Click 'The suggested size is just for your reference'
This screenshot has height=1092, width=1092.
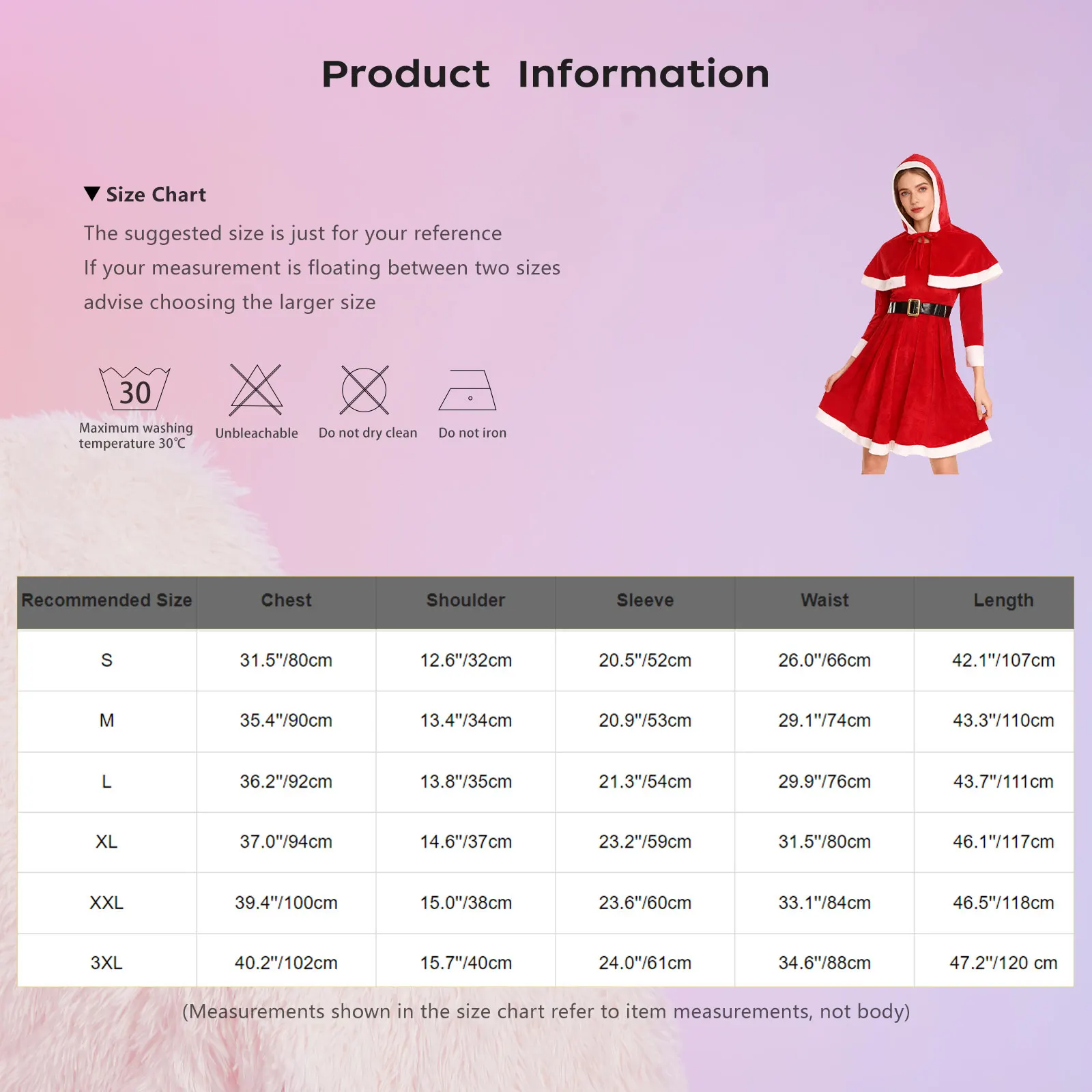[293, 233]
